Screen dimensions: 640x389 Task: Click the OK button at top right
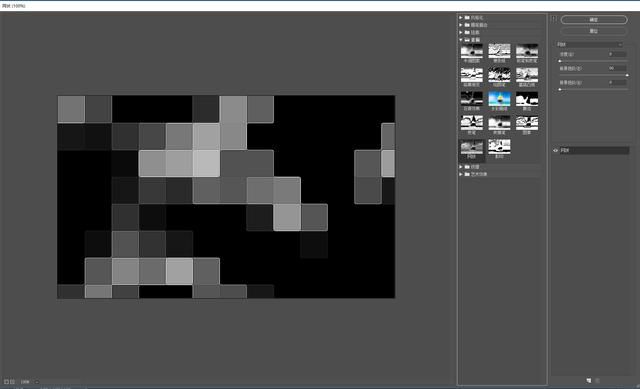click(x=593, y=20)
